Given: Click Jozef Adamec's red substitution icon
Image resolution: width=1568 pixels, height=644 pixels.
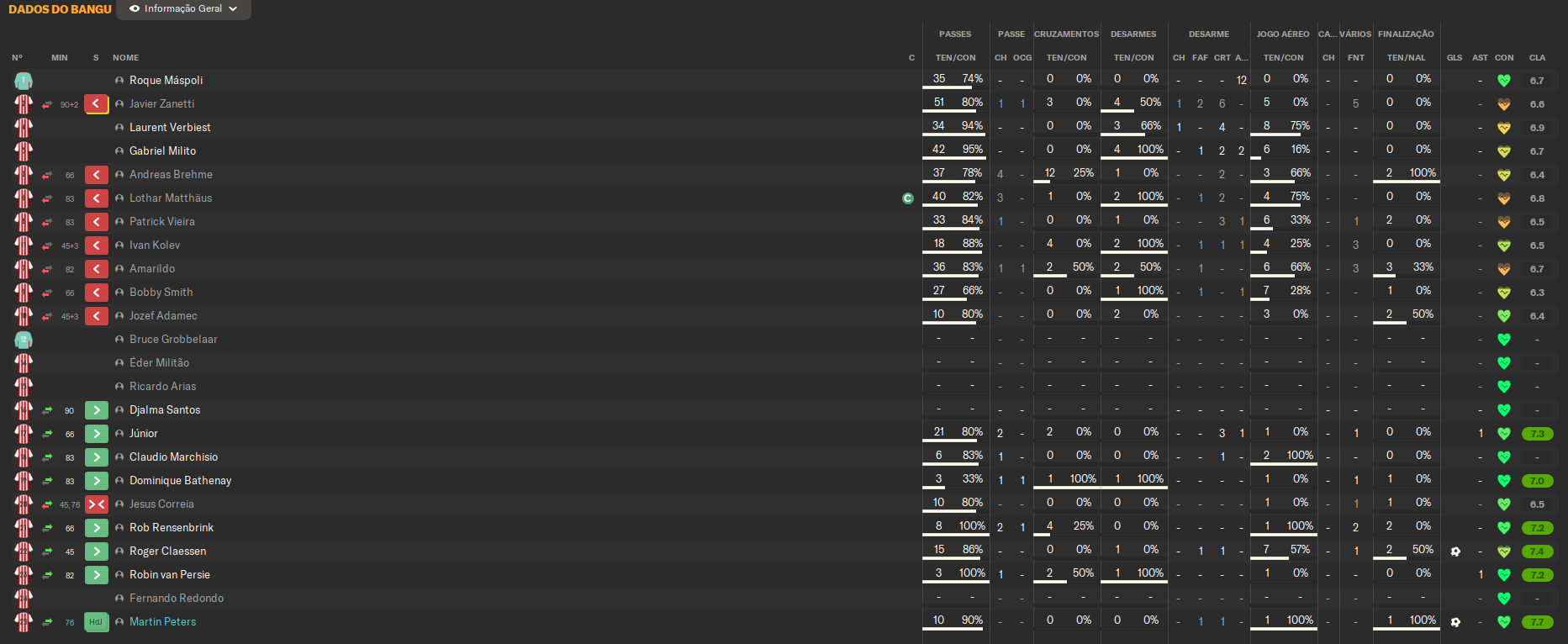Looking at the screenshot, I should (97, 316).
